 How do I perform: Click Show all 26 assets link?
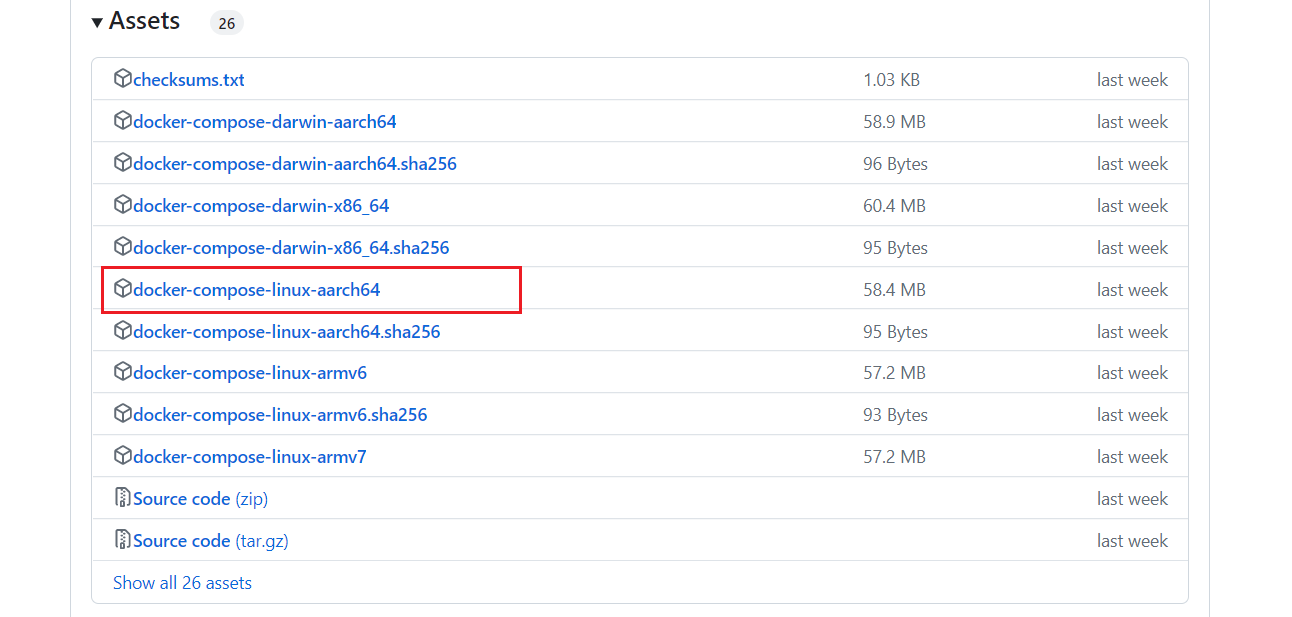click(182, 583)
